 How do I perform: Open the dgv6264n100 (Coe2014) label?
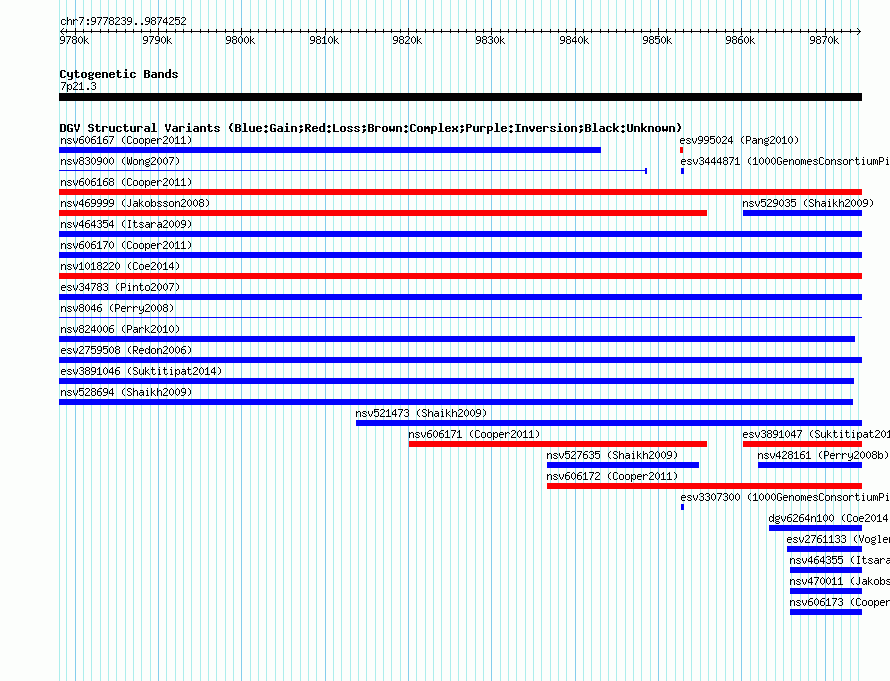coord(828,518)
